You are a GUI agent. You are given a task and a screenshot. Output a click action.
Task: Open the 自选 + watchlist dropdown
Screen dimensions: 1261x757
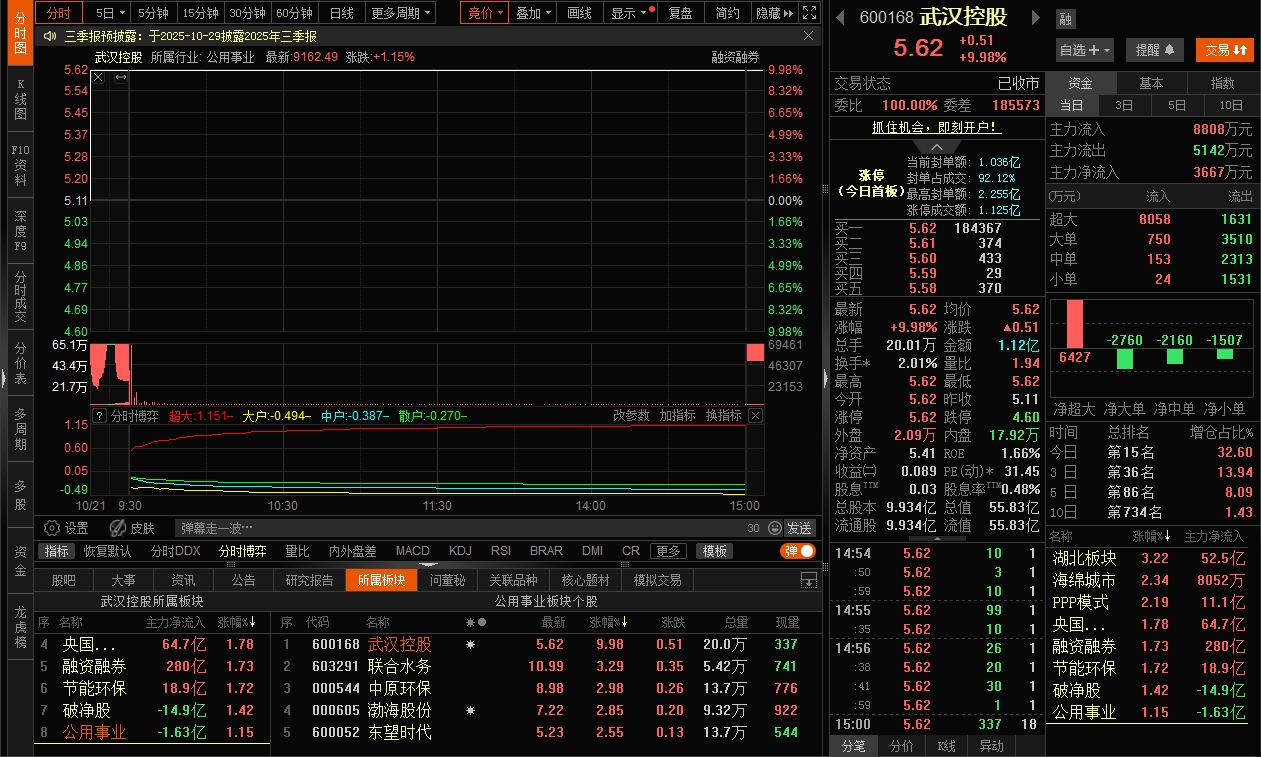coord(1084,50)
